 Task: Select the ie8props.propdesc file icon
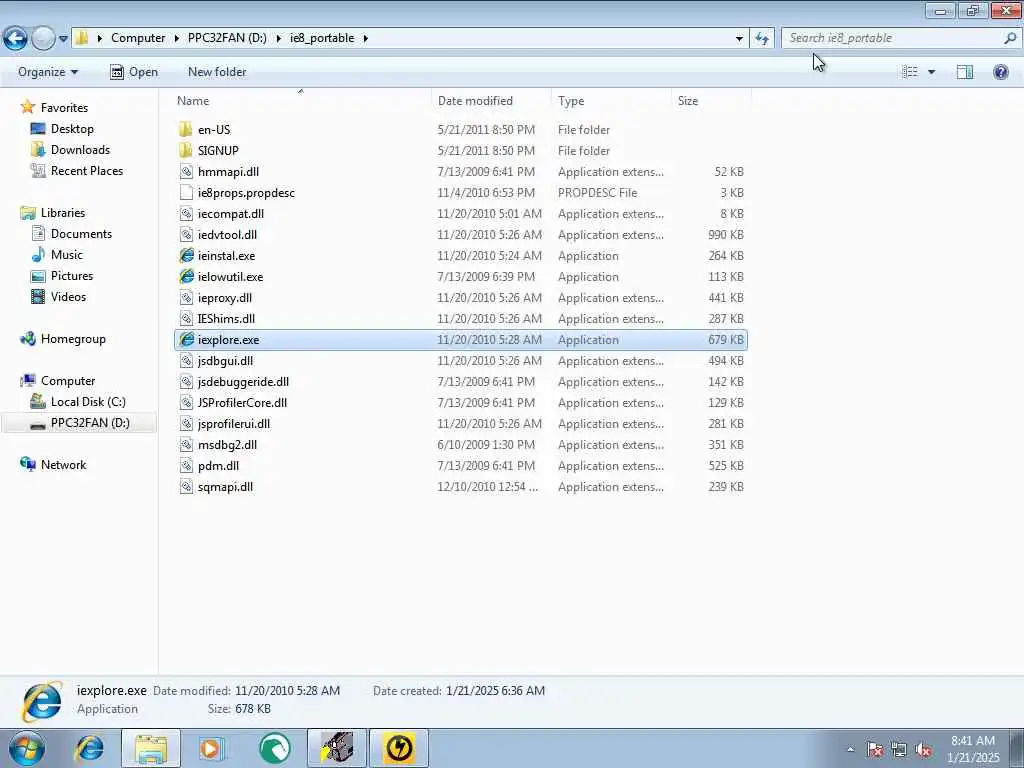coord(186,193)
